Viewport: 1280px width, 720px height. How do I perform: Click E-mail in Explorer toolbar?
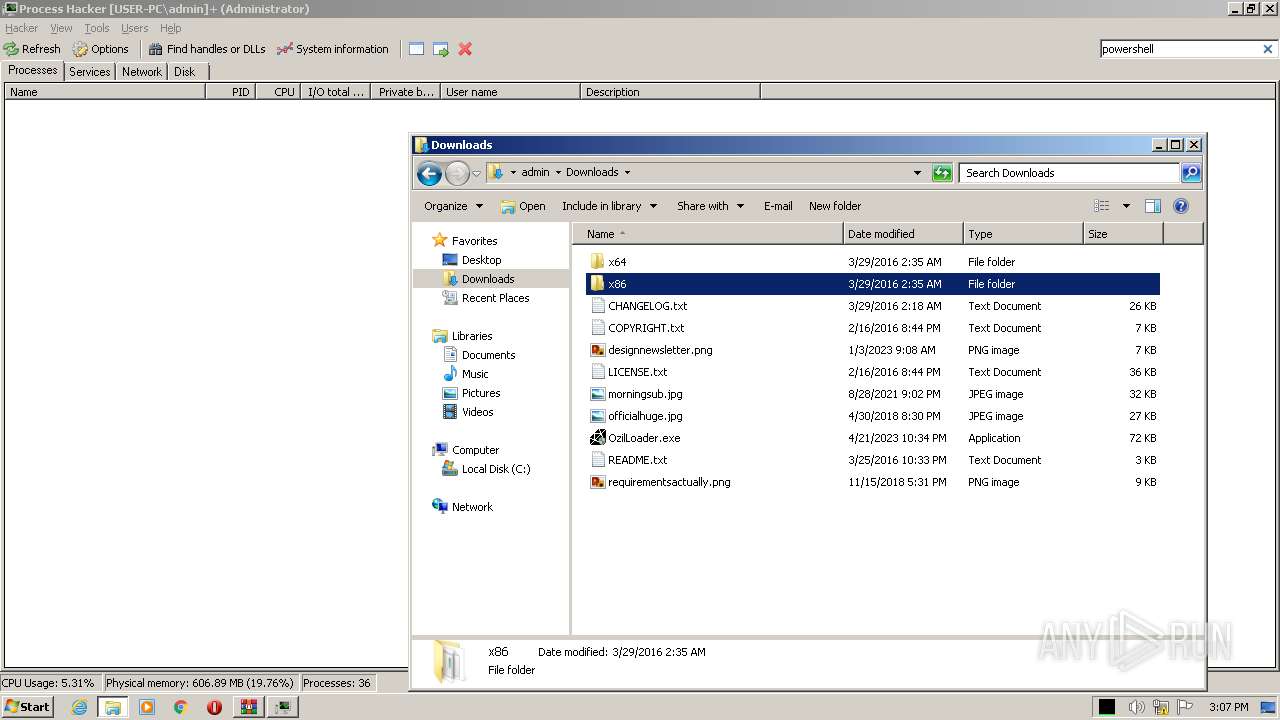point(778,206)
